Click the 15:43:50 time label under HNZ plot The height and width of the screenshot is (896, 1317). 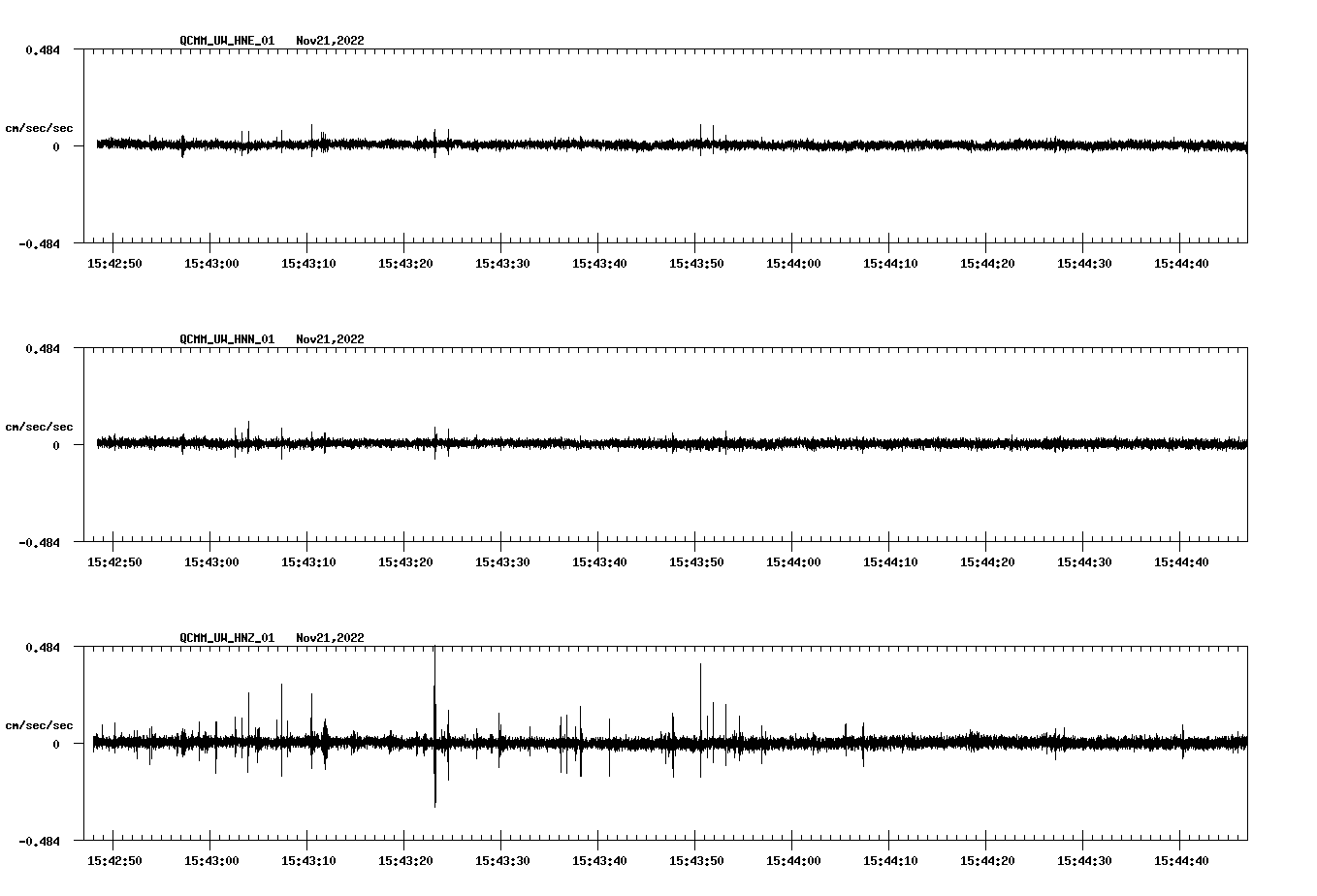pyautogui.click(x=696, y=861)
